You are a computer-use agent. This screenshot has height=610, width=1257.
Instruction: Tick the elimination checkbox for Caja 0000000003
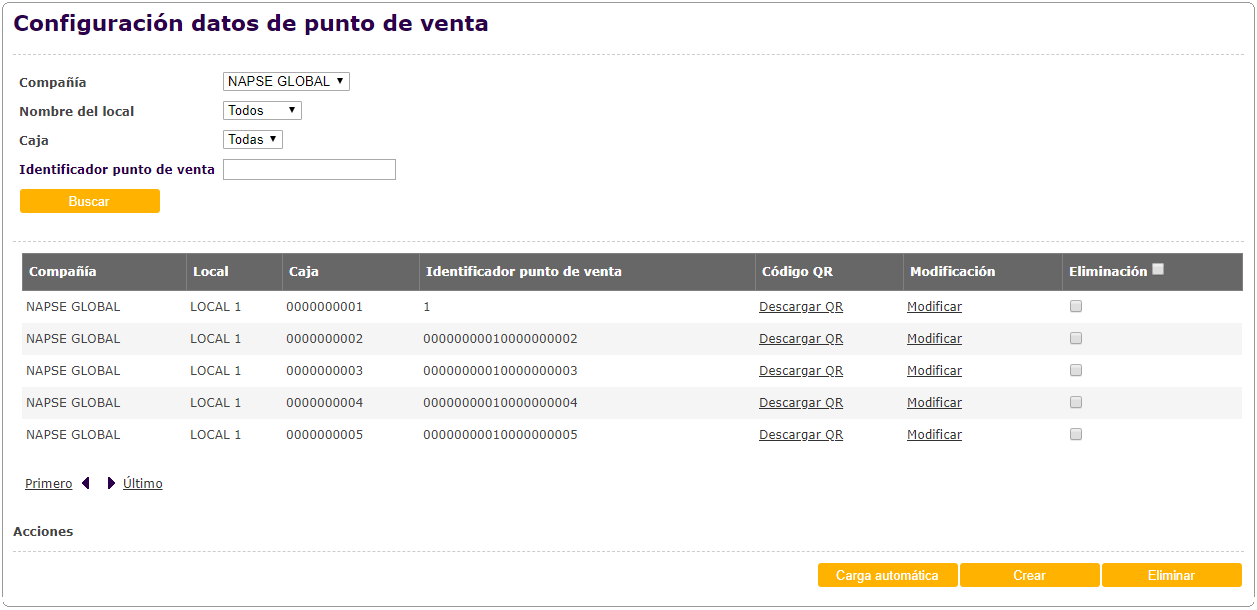[x=1076, y=371]
